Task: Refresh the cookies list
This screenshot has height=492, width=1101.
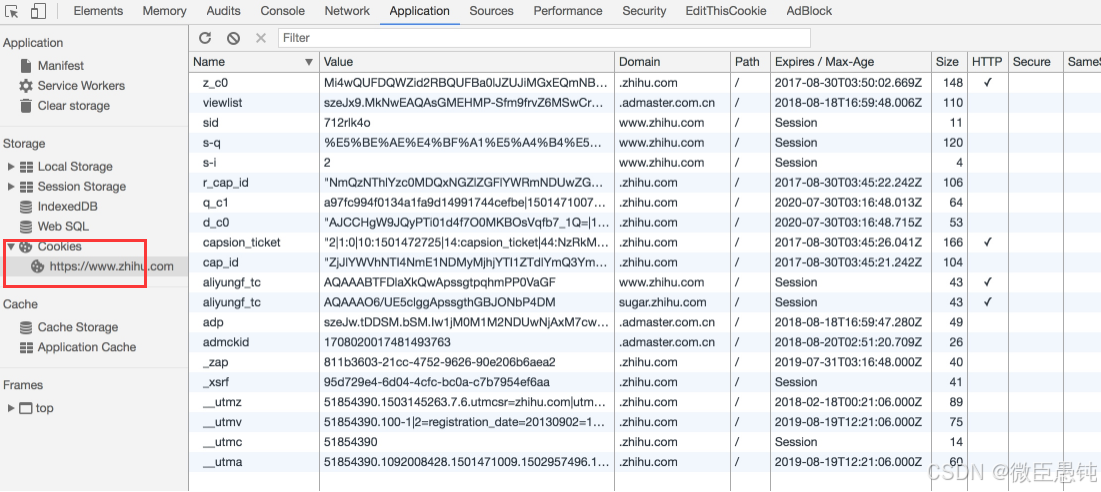Action: coord(204,38)
